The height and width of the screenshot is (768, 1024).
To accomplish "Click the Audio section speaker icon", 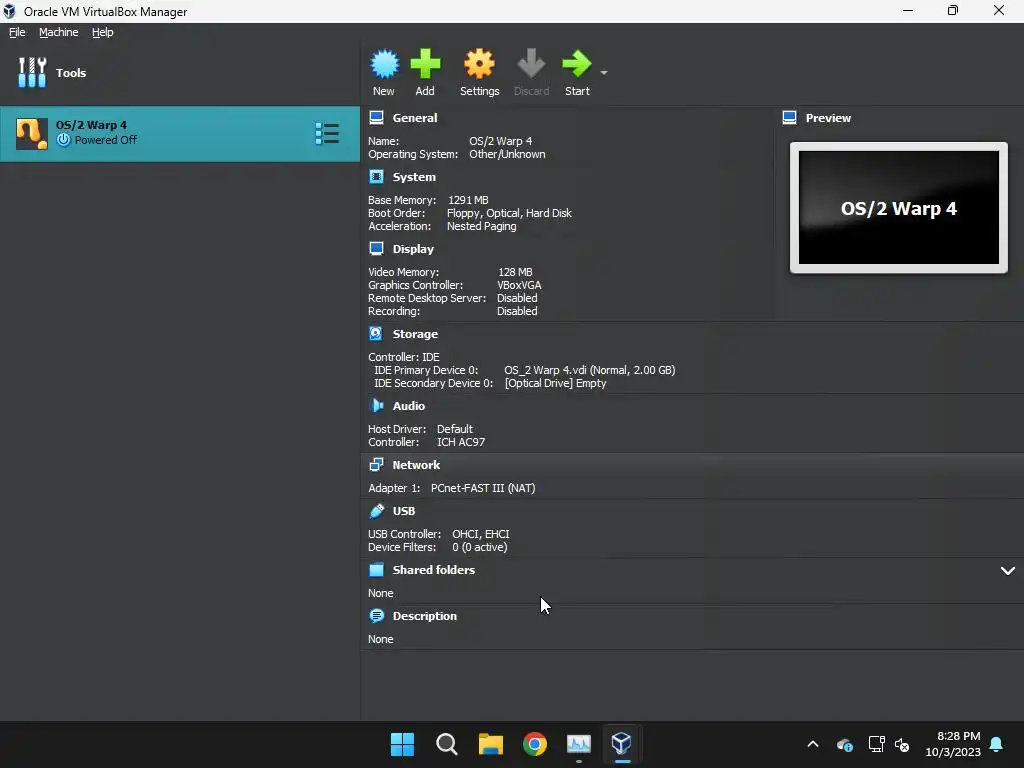I will point(376,406).
